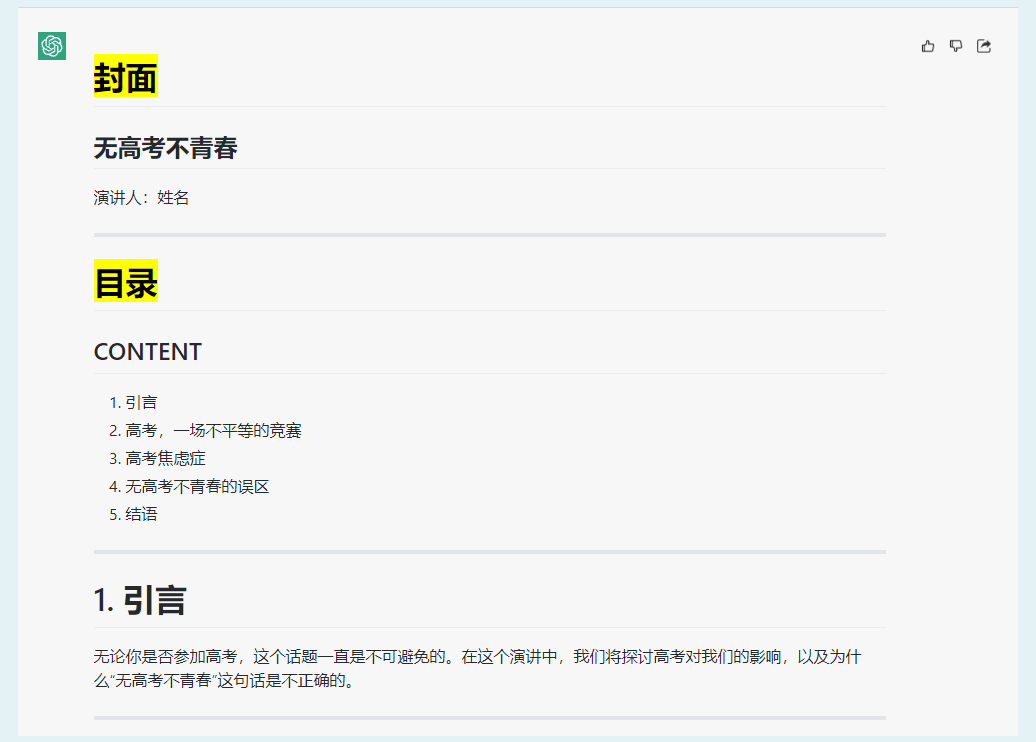Viewport: 1036px width, 742px height.
Task: Select list item 5 结语
Action: tap(141, 515)
